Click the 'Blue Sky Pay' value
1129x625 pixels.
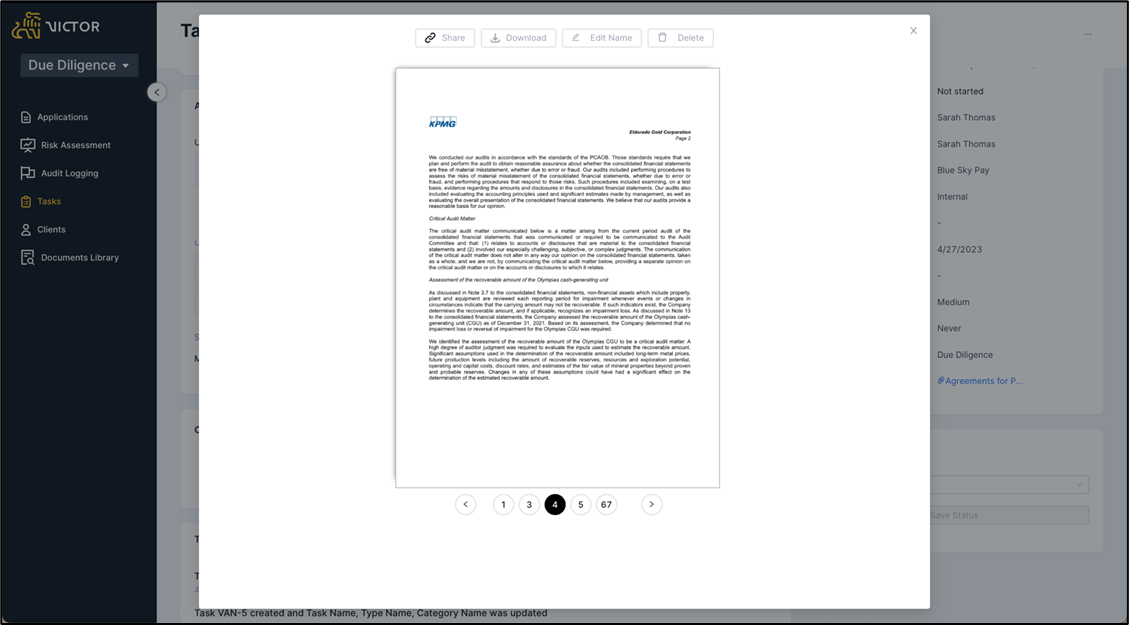pos(963,171)
